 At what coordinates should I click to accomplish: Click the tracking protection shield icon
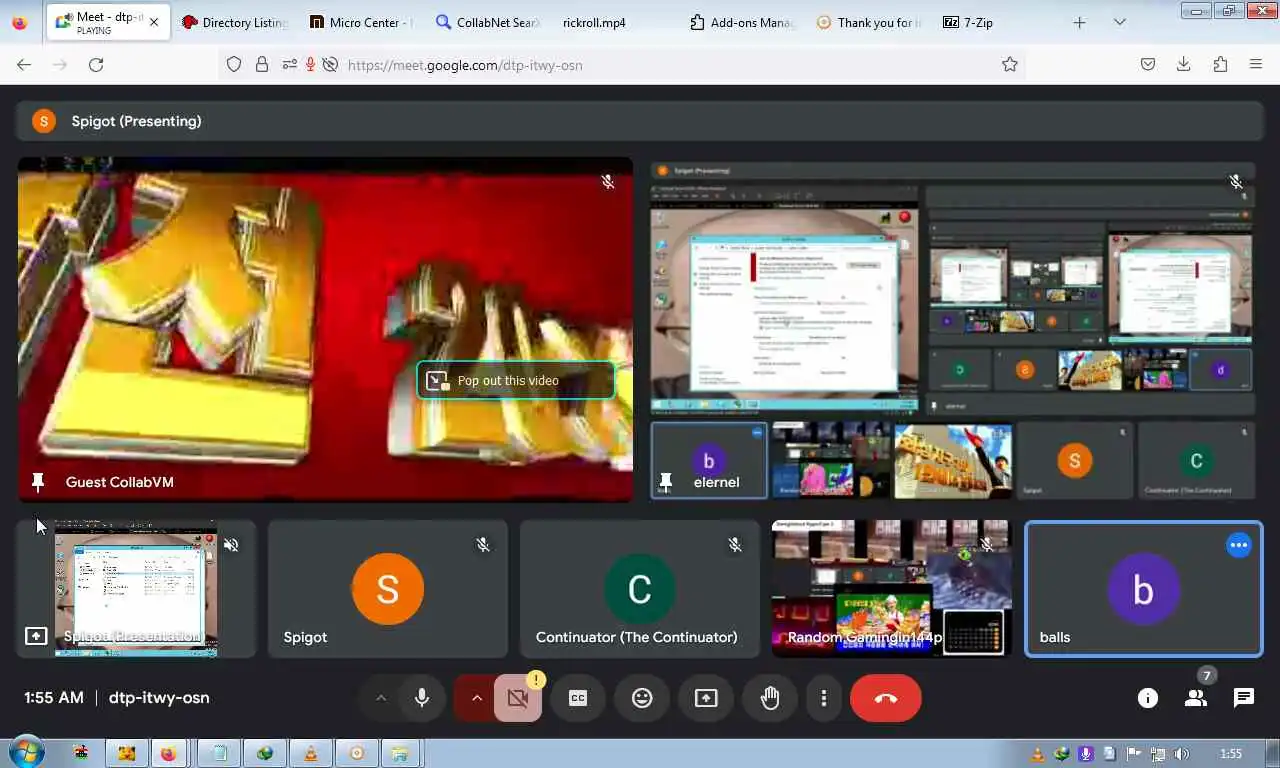(x=234, y=64)
